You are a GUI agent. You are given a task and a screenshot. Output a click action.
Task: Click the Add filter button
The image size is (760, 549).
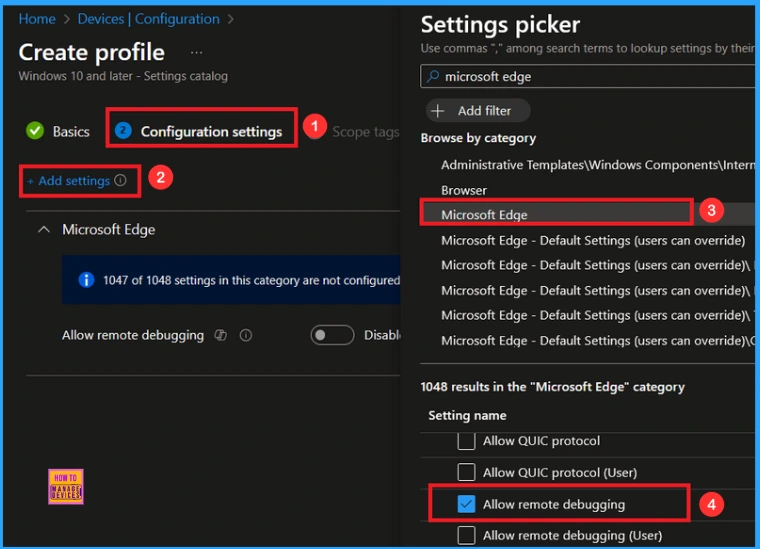pos(478,111)
